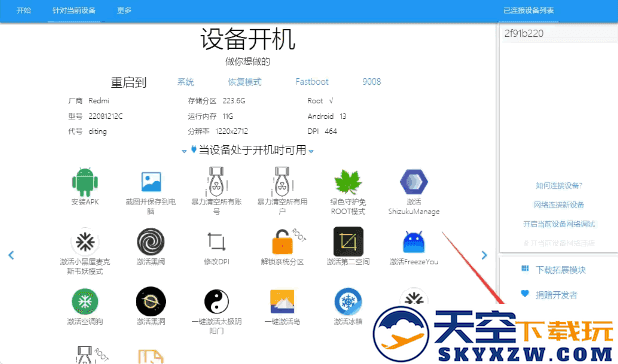618x364 pixels.
Task: Click the storage value 223.5G
Action: pos(234,101)
